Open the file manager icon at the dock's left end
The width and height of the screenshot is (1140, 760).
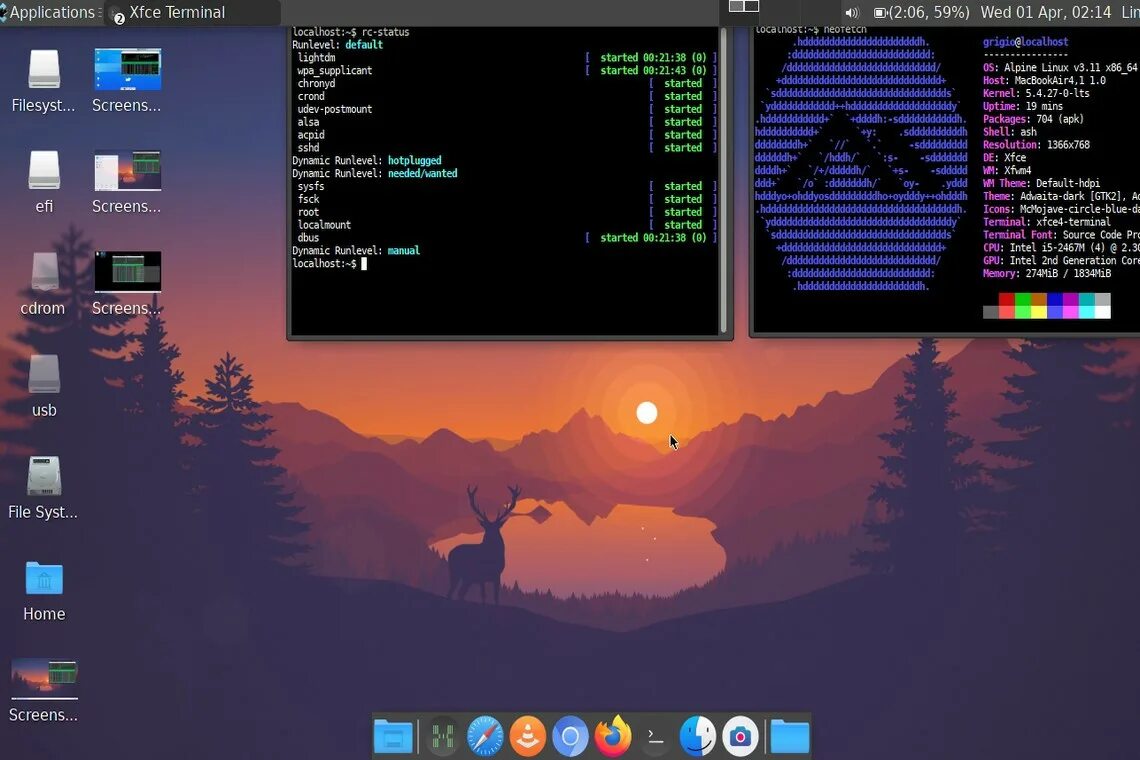click(393, 737)
